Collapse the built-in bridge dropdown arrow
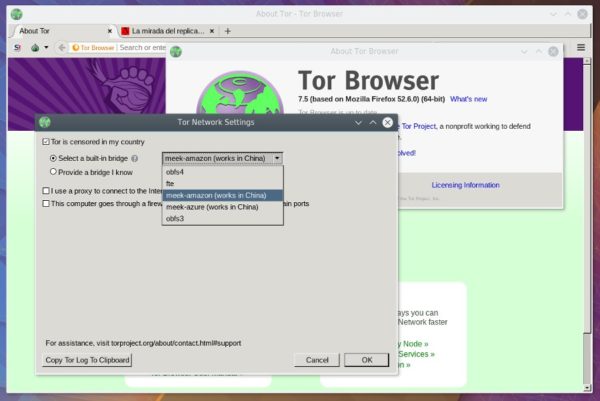600x401 pixels. (277, 158)
